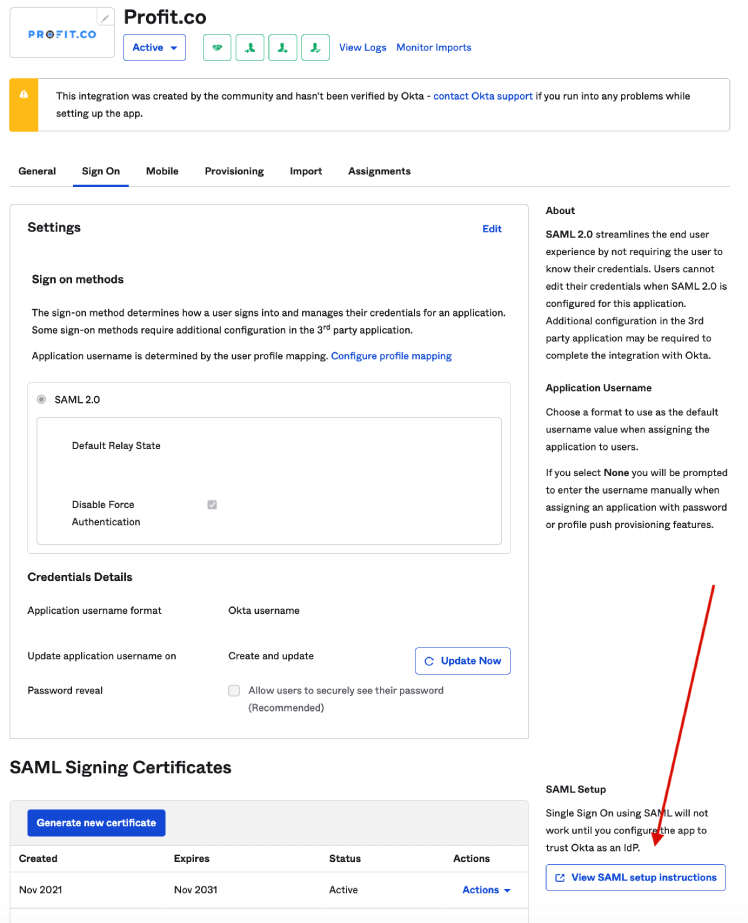The width and height of the screenshot is (748, 923).
Task: Click the 'SAML Signing Certificates' heading
Action: click(x=121, y=768)
